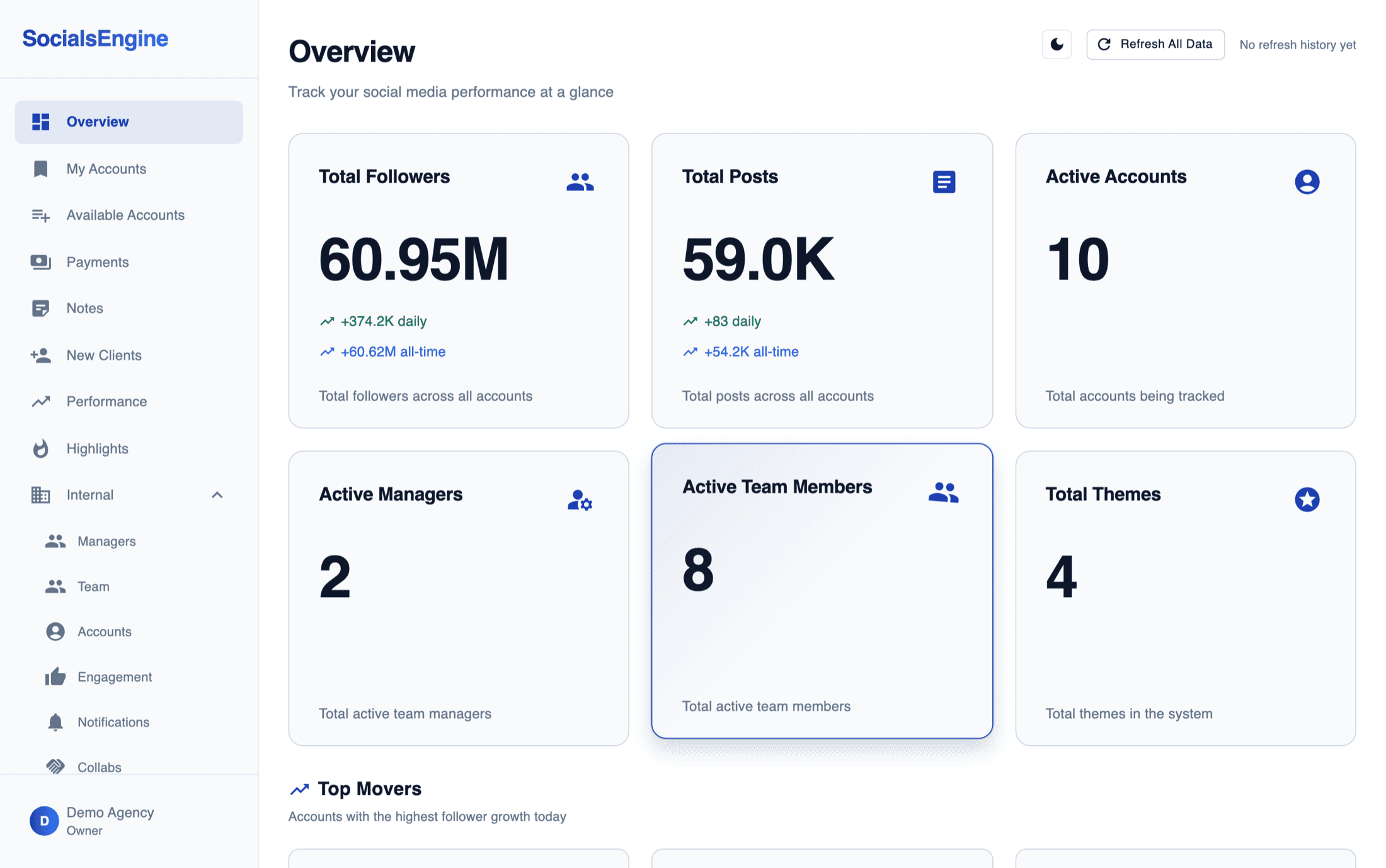Click the Active Team Members people icon
The height and width of the screenshot is (868, 1386).
click(x=944, y=492)
